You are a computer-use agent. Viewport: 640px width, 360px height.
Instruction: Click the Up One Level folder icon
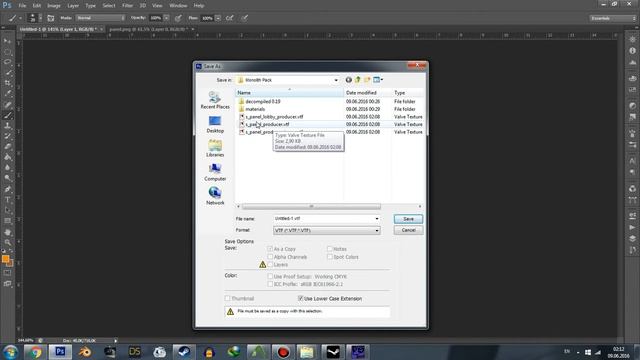pos(358,80)
